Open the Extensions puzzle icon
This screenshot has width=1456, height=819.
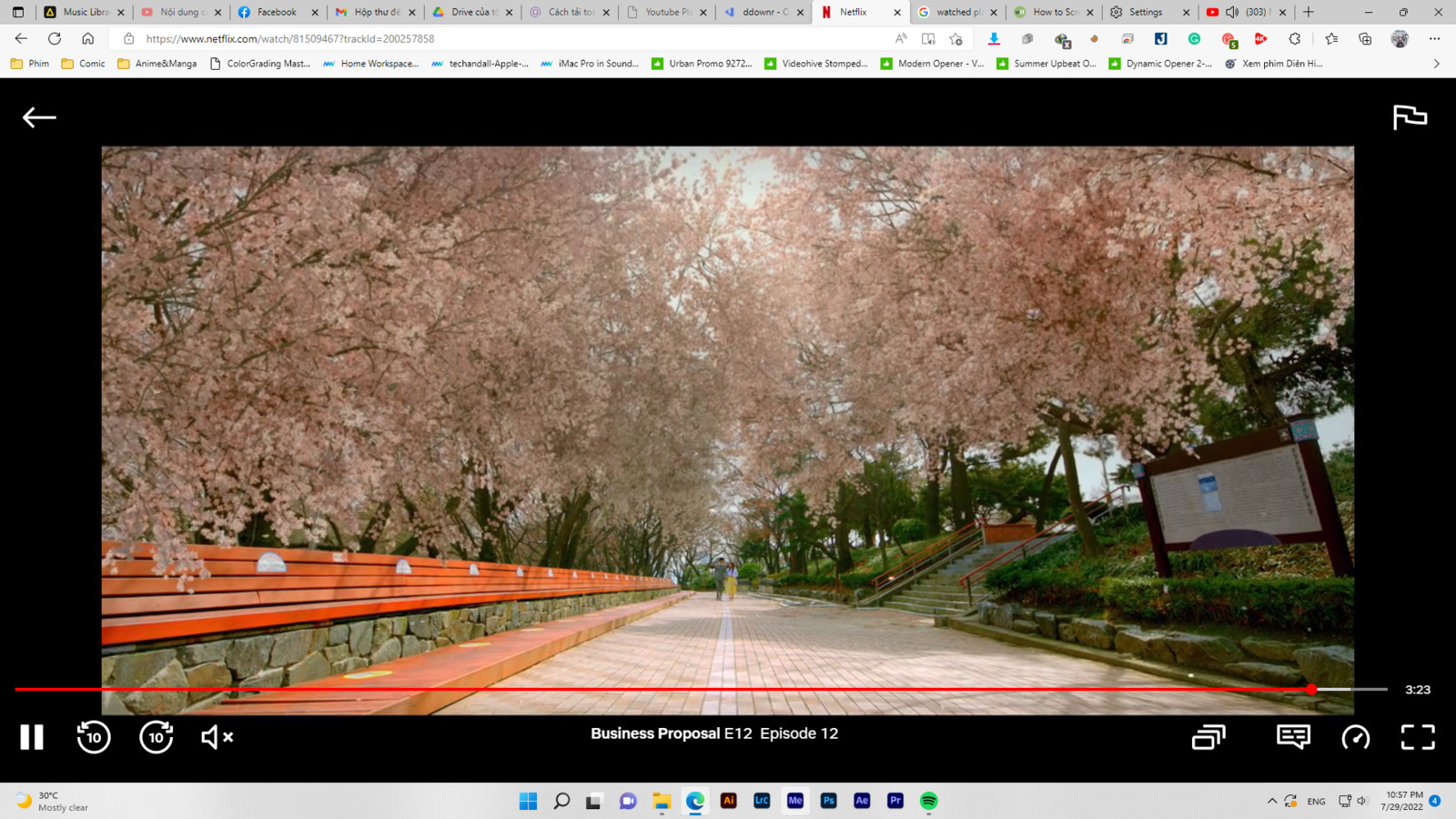click(1294, 39)
